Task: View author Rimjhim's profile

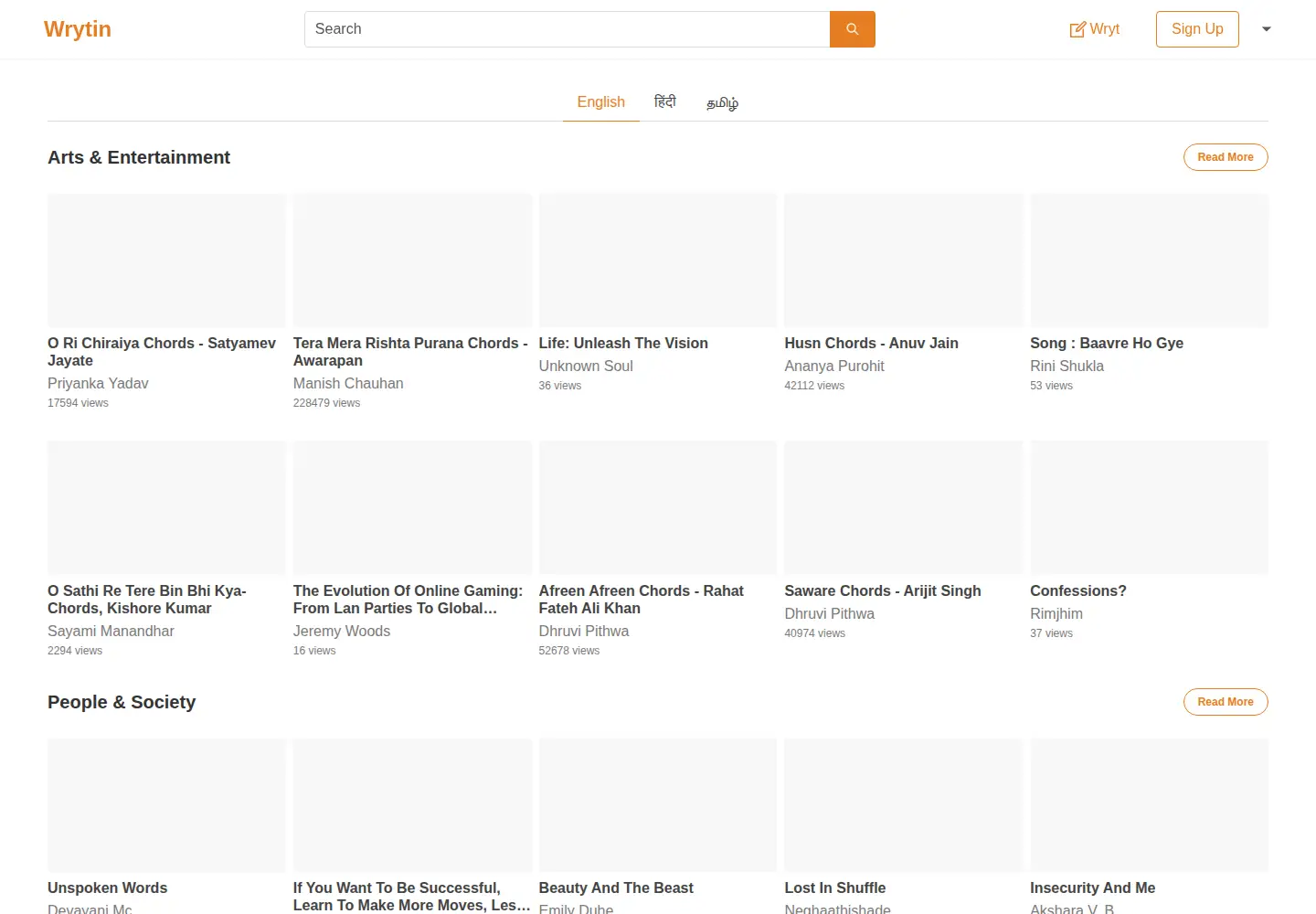Action: [1056, 614]
